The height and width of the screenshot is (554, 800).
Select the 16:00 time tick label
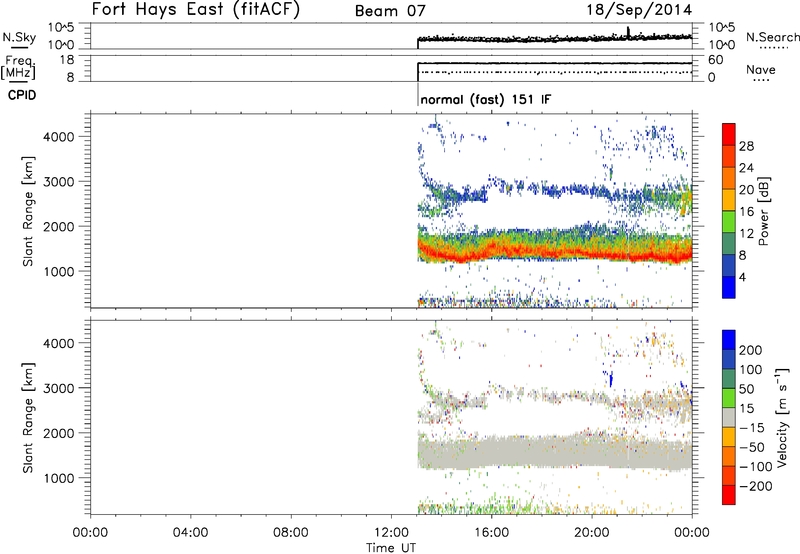491,533
